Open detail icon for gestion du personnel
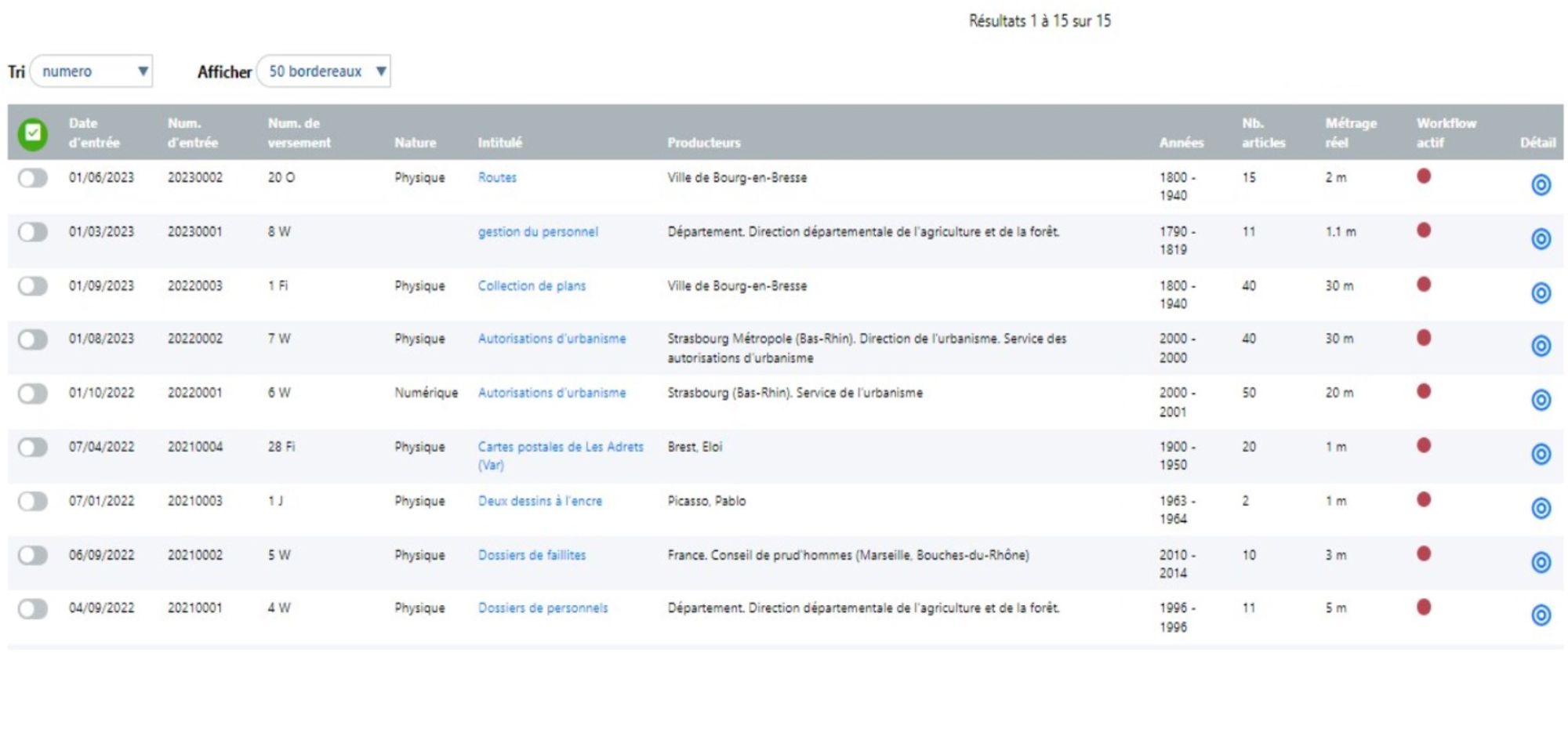1568x744 pixels. coord(1541,239)
